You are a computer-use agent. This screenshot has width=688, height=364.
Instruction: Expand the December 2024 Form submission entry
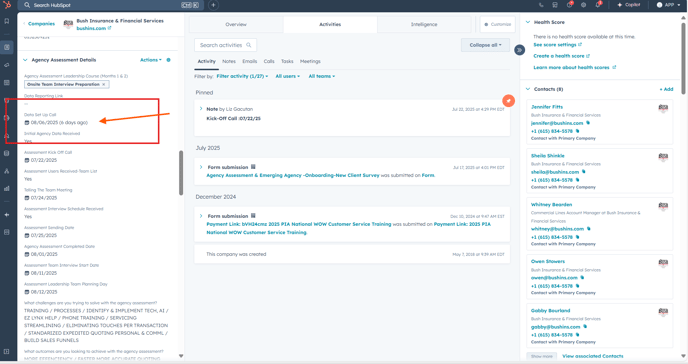(201, 216)
